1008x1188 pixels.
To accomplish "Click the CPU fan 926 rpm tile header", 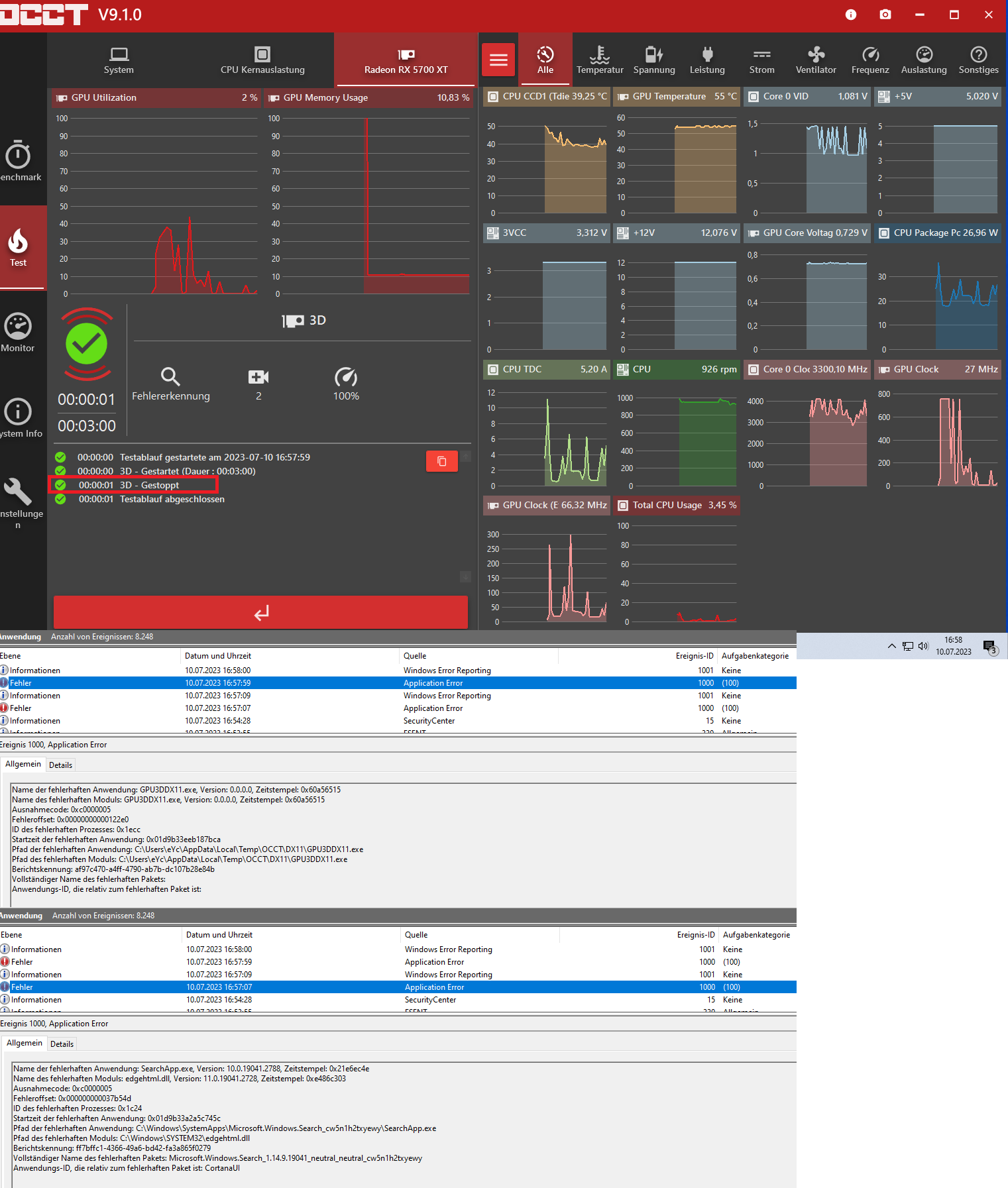I will click(676, 369).
